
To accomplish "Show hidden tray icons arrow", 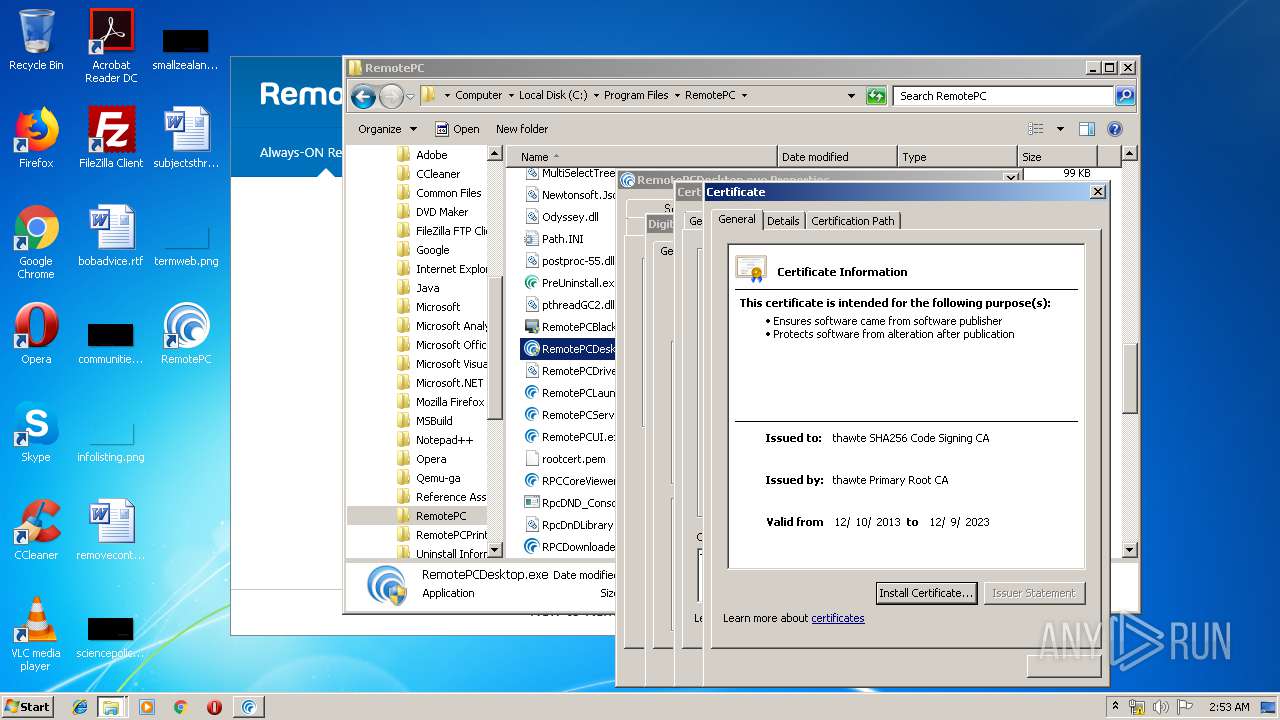I will [1115, 707].
